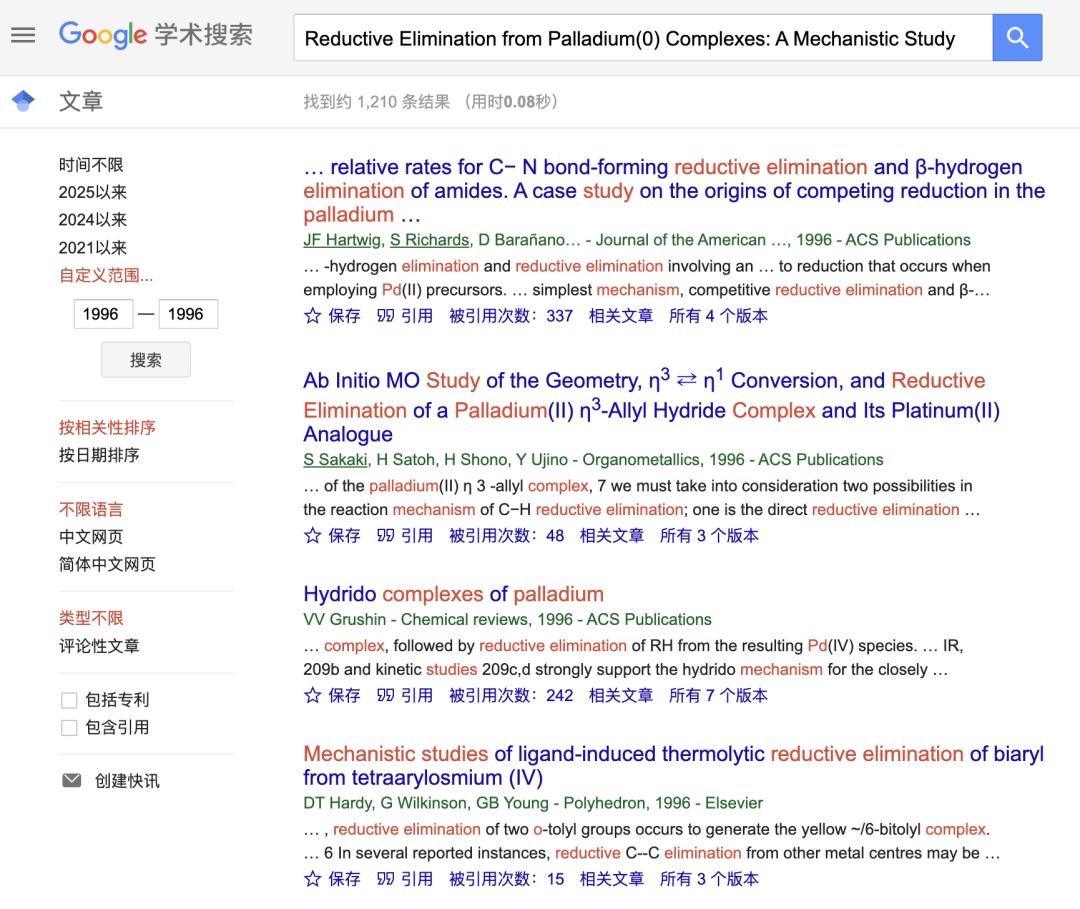This screenshot has width=1080, height=909.
Task: Open 被引用次数：15 citations link
Action: (x=506, y=879)
